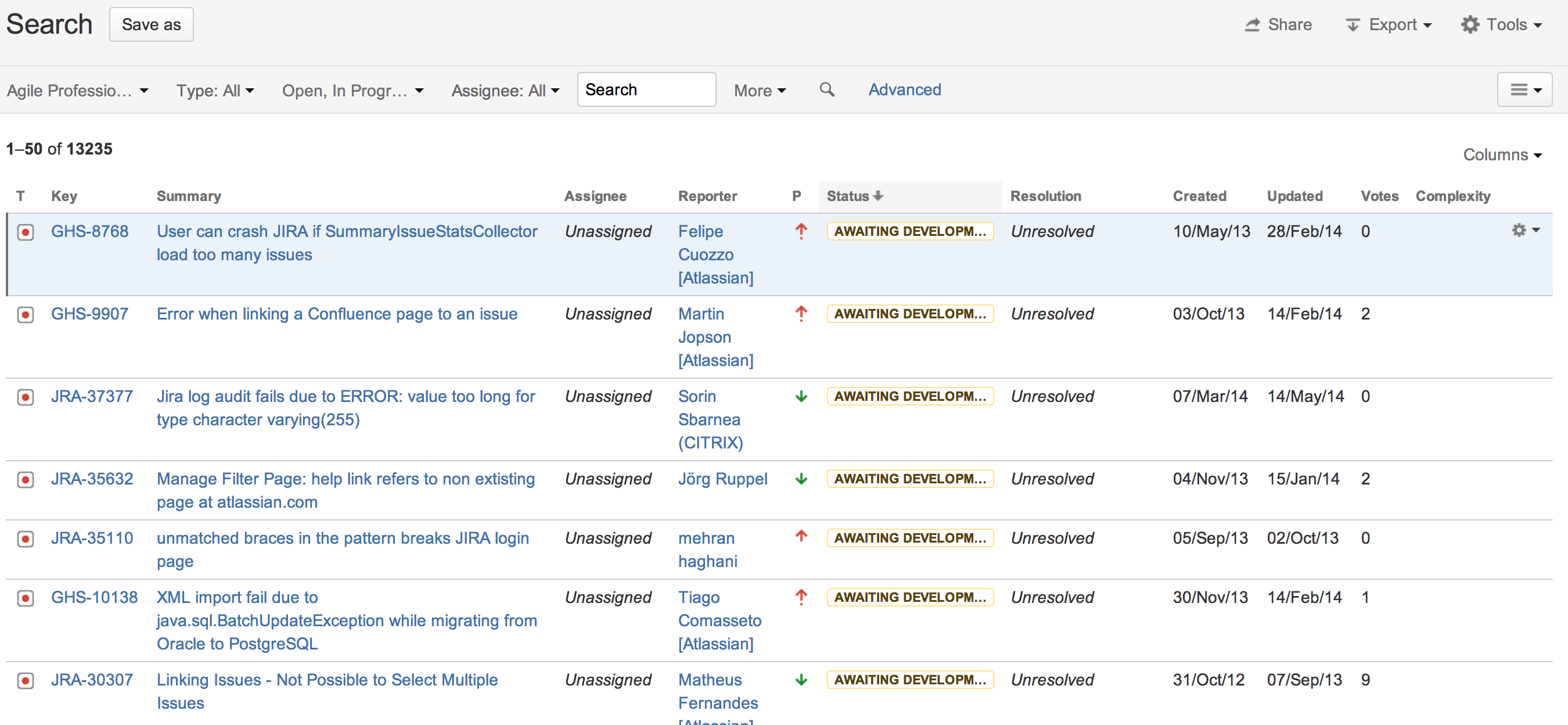The height and width of the screenshot is (725, 1568).
Task: Click priority up arrow for JRA-35110
Action: (801, 536)
